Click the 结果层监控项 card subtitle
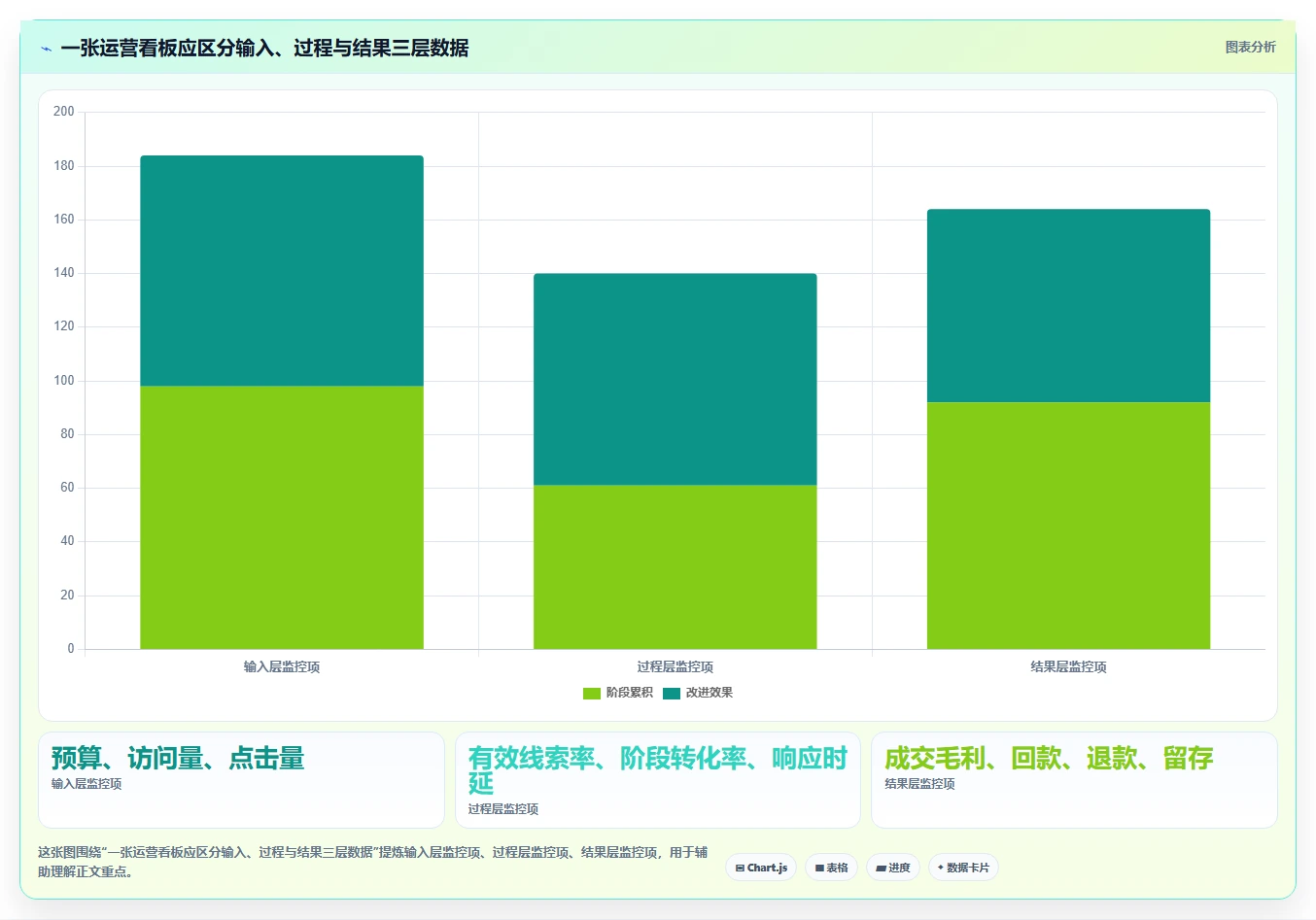Image resolution: width=1316 pixels, height=920 pixels. 919,784
